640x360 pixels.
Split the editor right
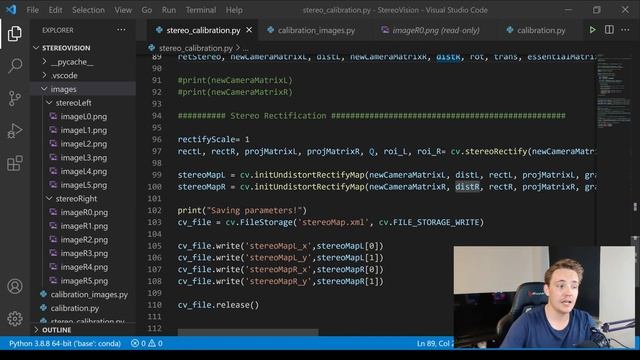(609, 30)
